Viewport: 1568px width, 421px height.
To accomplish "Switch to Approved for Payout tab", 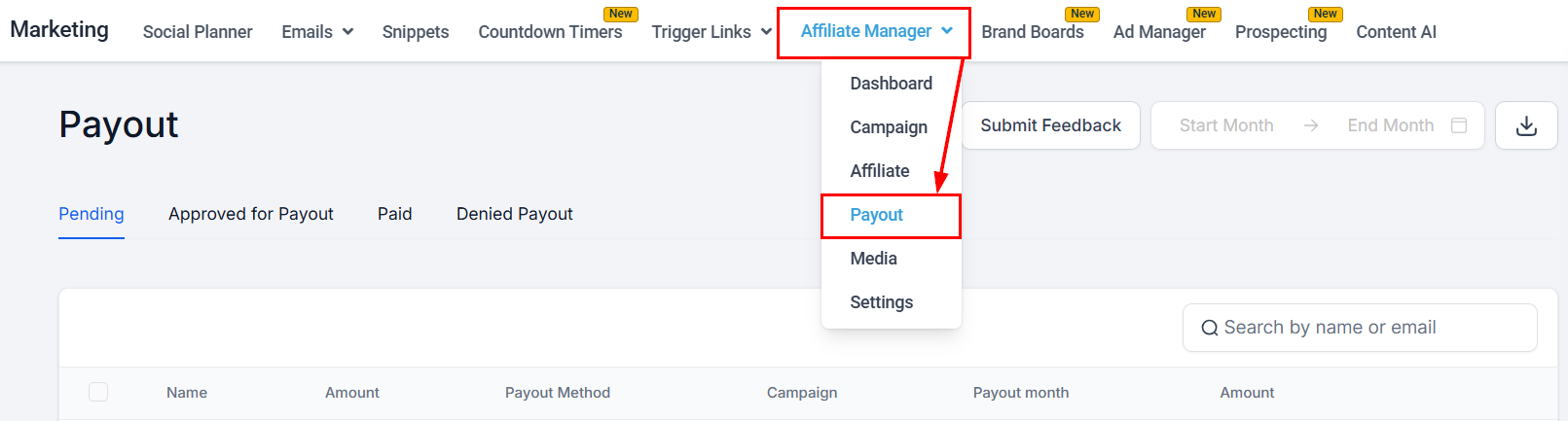I will pyautogui.click(x=250, y=214).
